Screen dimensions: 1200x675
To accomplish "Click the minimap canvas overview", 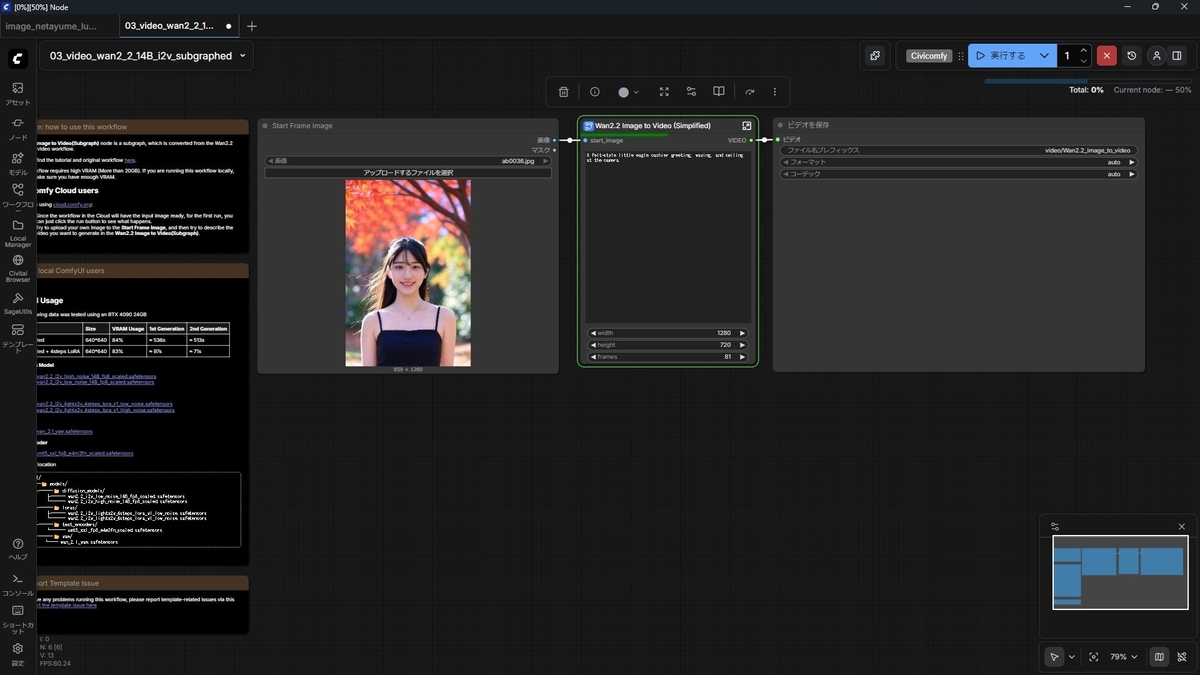I will [x=1120, y=573].
